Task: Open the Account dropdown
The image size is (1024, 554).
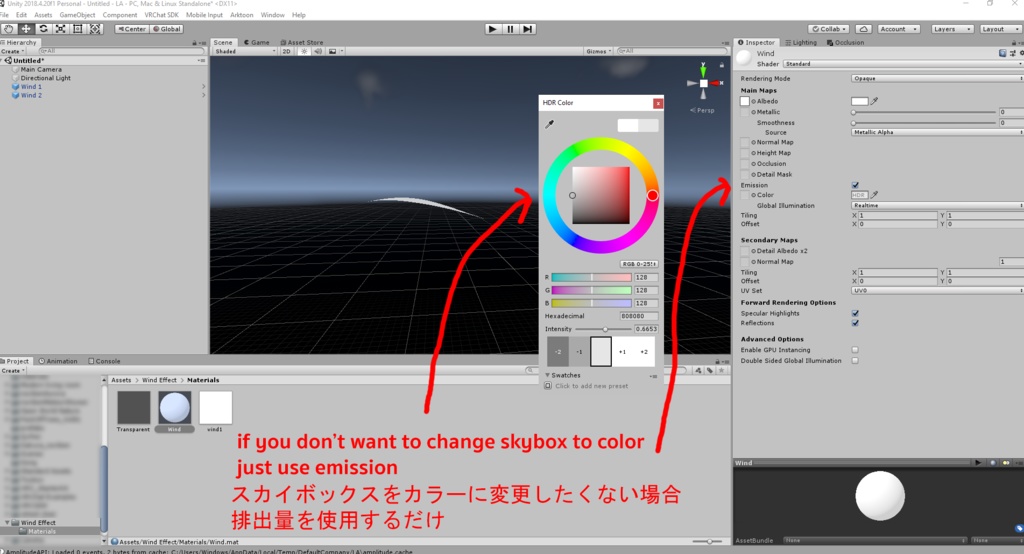Action: click(899, 29)
